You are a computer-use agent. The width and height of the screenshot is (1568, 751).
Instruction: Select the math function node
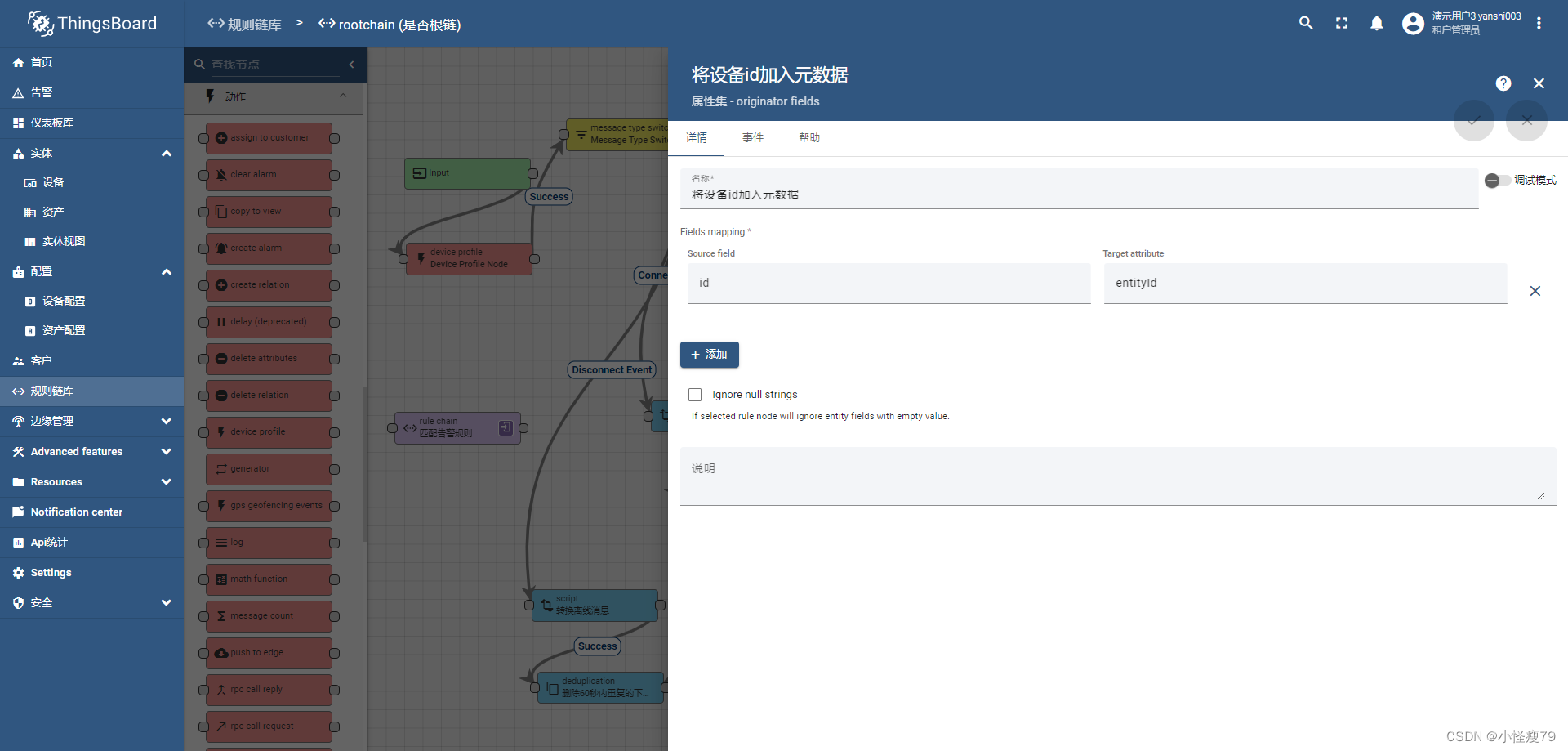point(269,579)
